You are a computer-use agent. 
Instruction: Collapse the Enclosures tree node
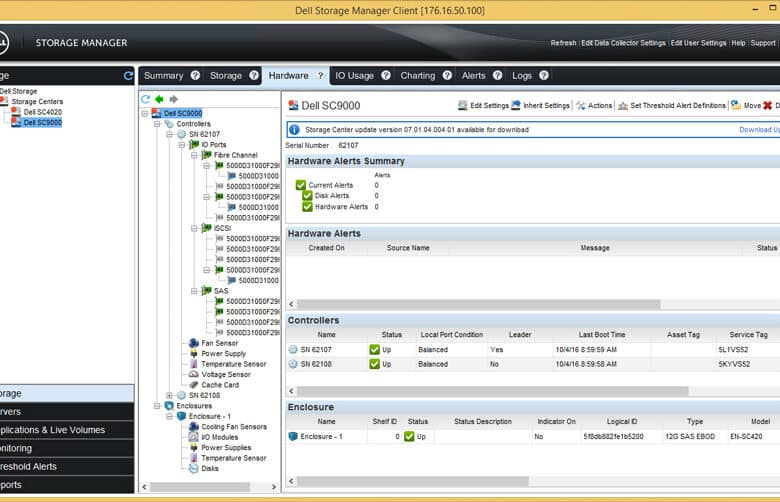[157, 406]
